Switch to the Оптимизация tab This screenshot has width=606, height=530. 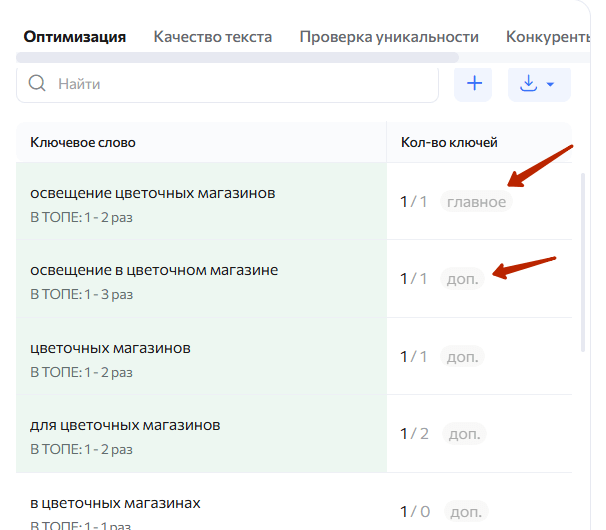point(75,37)
